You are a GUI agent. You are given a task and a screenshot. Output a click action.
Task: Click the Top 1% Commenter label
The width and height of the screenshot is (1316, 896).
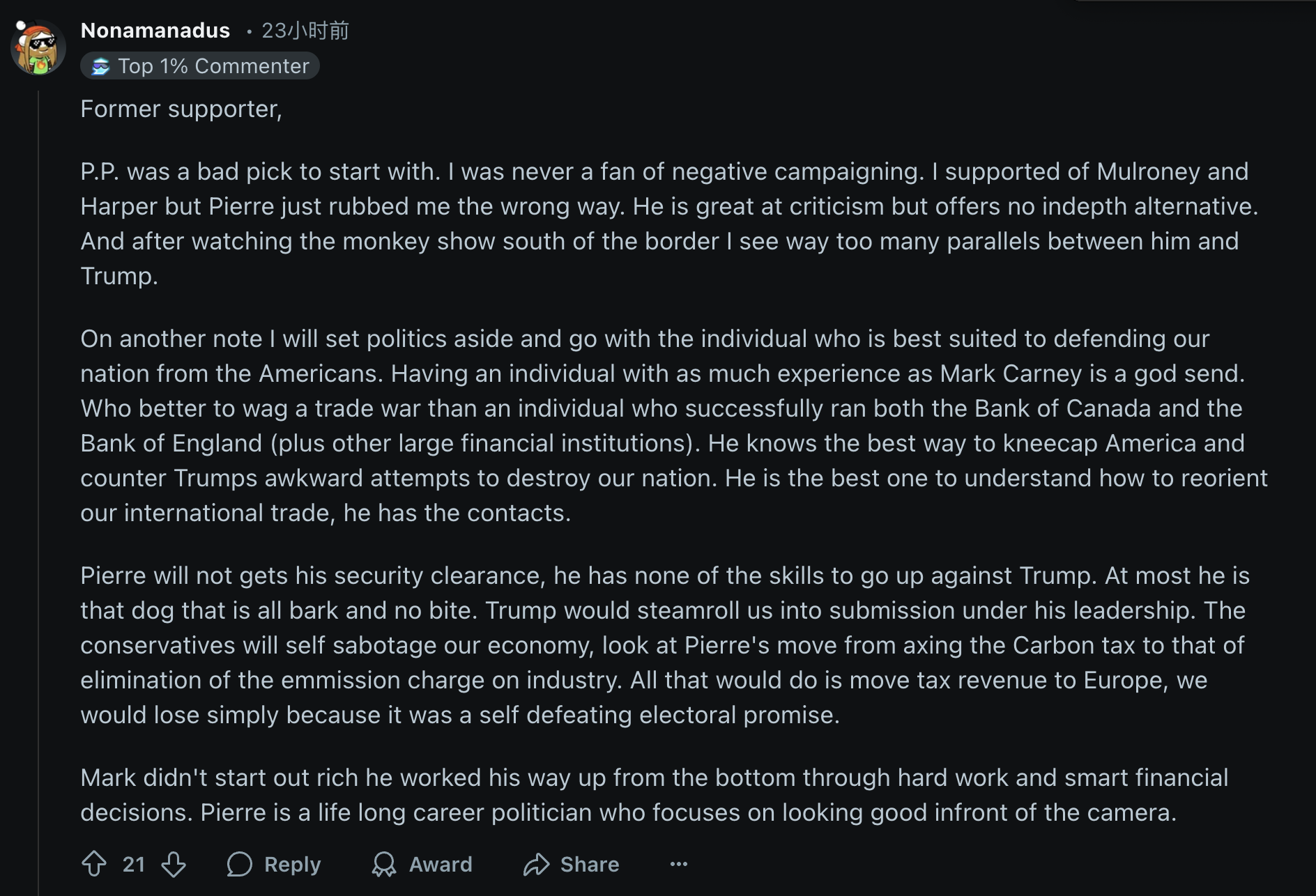point(213,66)
